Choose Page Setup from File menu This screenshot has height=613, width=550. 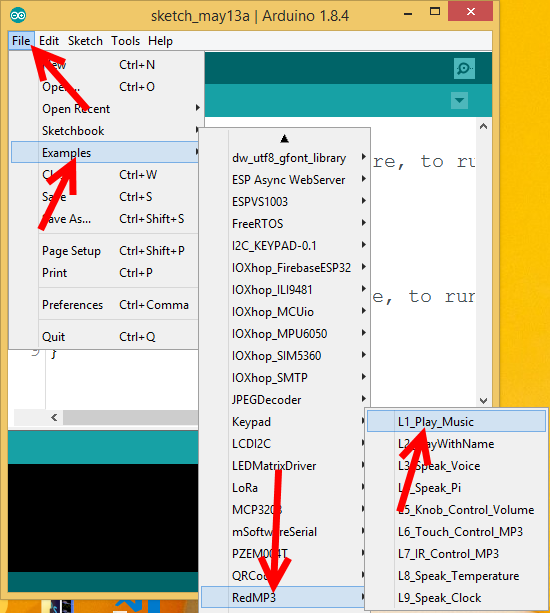[105, 251]
